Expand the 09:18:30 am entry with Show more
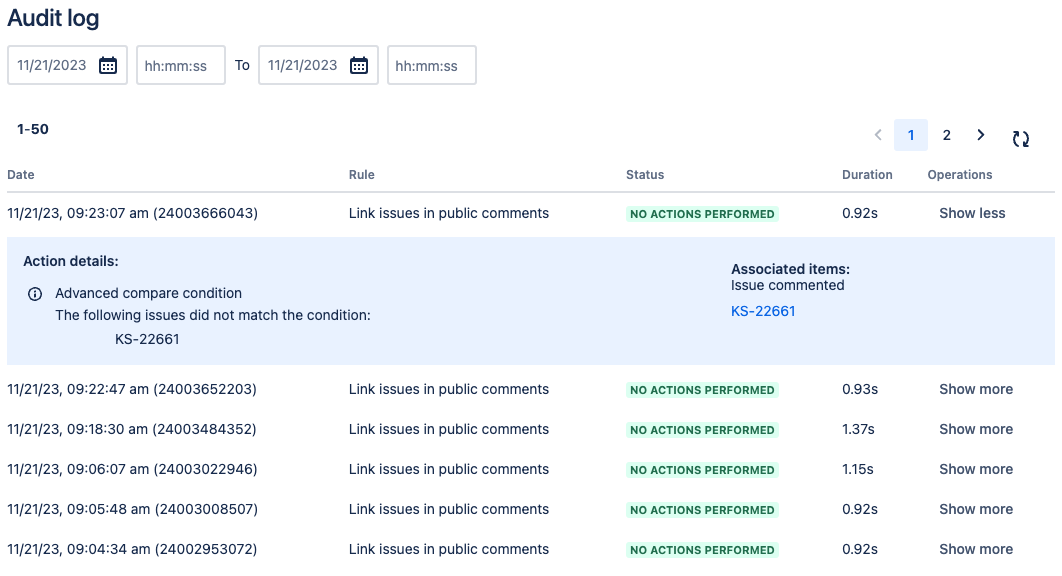 (976, 429)
